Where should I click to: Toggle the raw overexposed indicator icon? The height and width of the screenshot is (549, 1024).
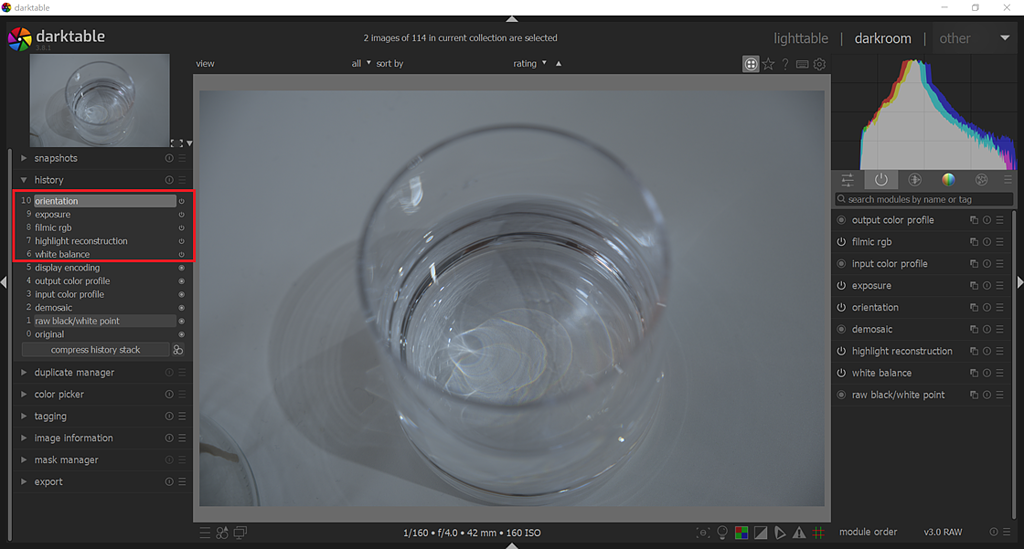pos(740,533)
